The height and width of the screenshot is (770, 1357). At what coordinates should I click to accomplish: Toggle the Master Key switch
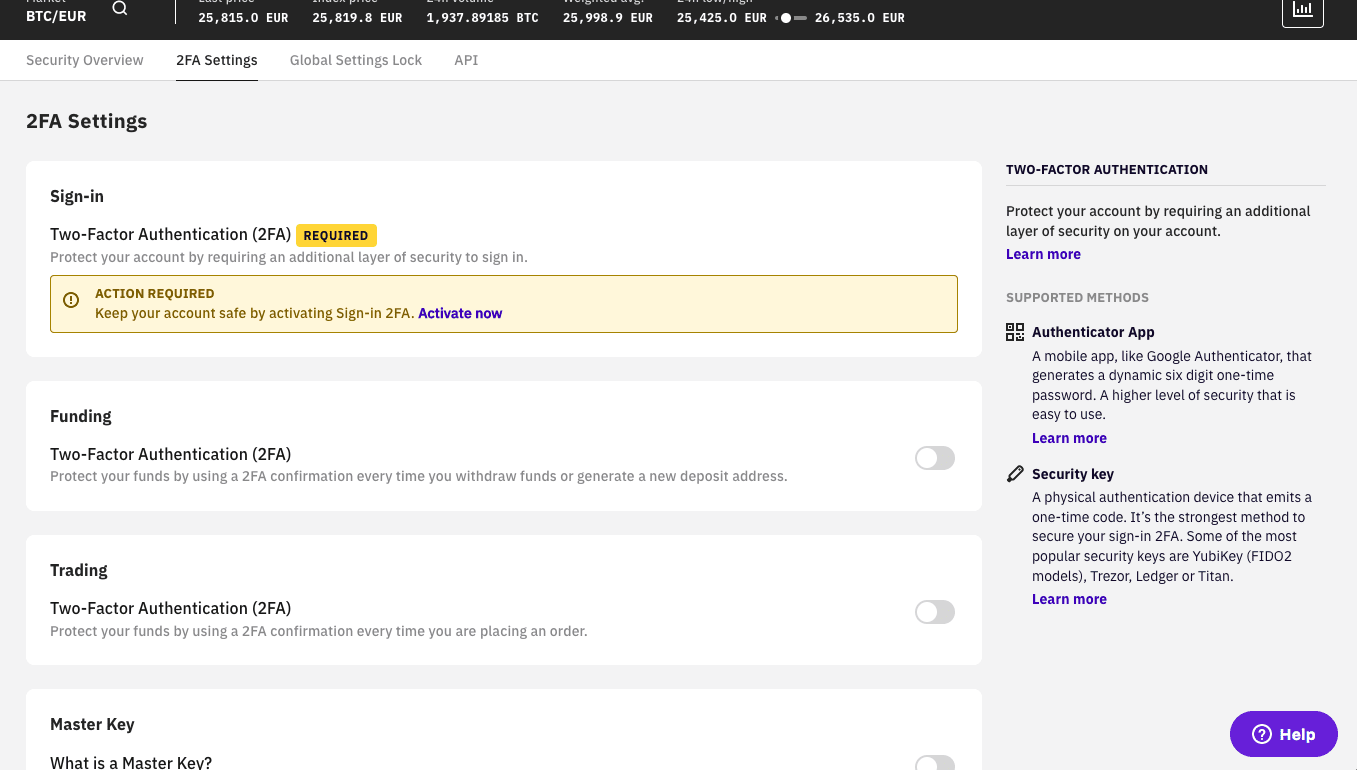pyautogui.click(x=935, y=763)
